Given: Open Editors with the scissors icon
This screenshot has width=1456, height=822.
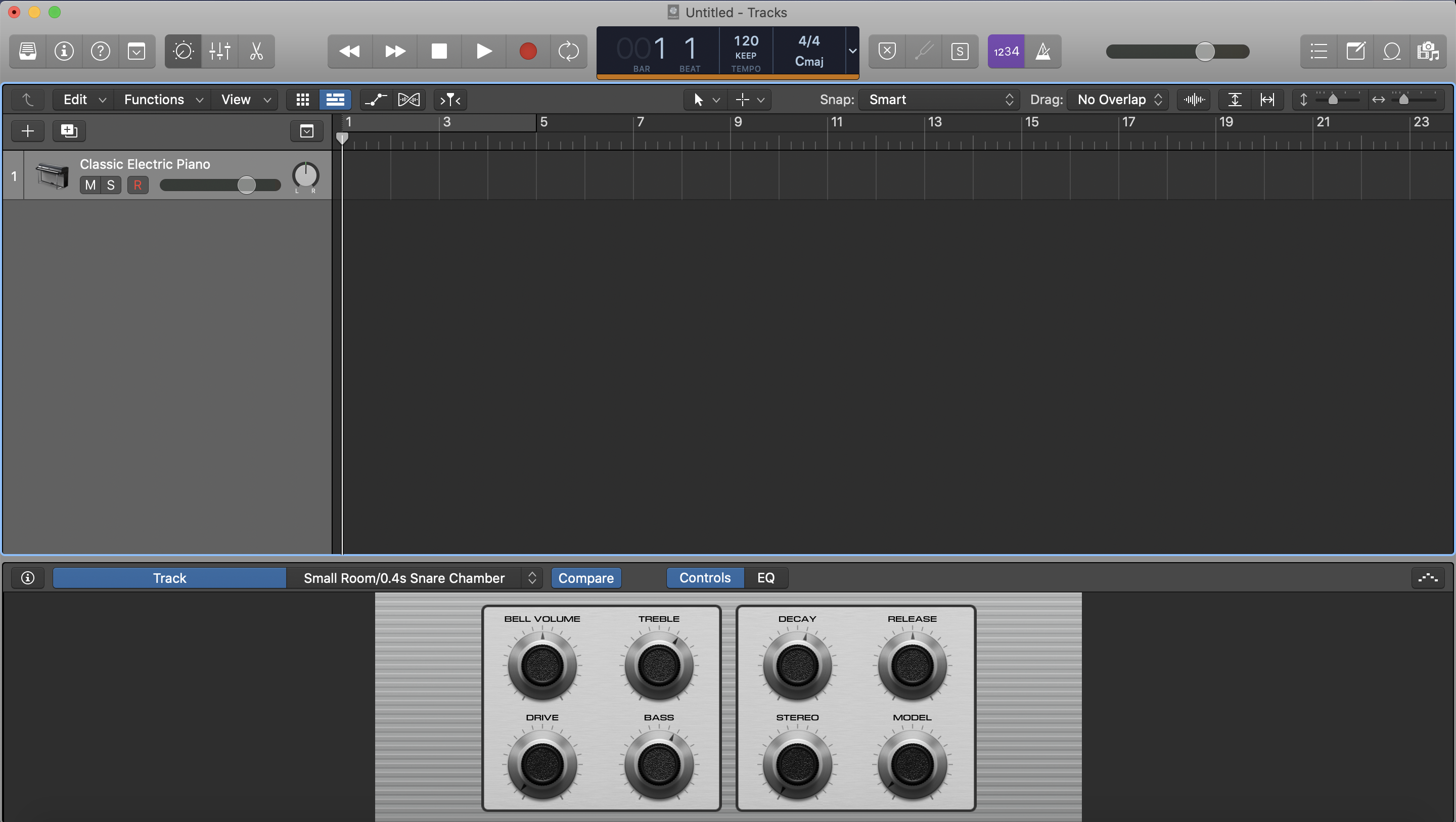Looking at the screenshot, I should click(257, 52).
